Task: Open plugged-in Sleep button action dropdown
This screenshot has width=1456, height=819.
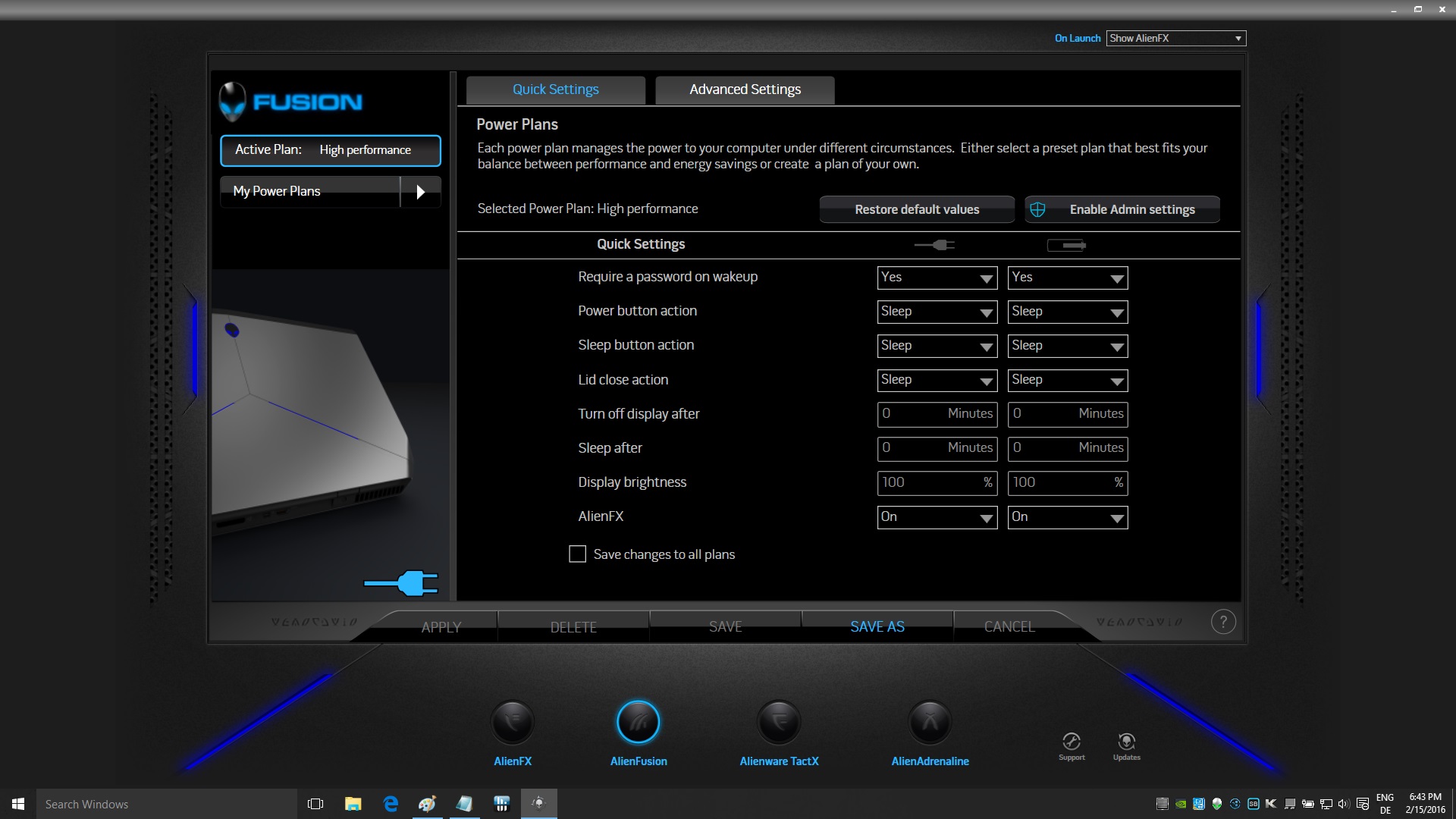Action: (x=937, y=346)
